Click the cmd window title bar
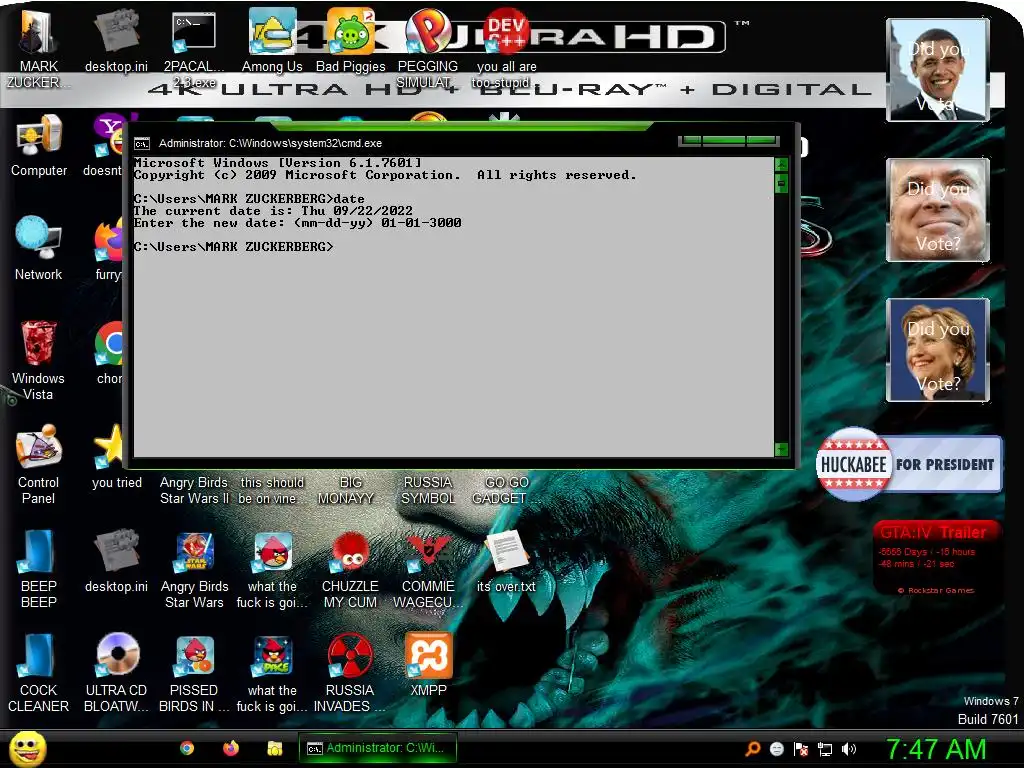Viewport: 1024px width, 768px height. point(405,143)
